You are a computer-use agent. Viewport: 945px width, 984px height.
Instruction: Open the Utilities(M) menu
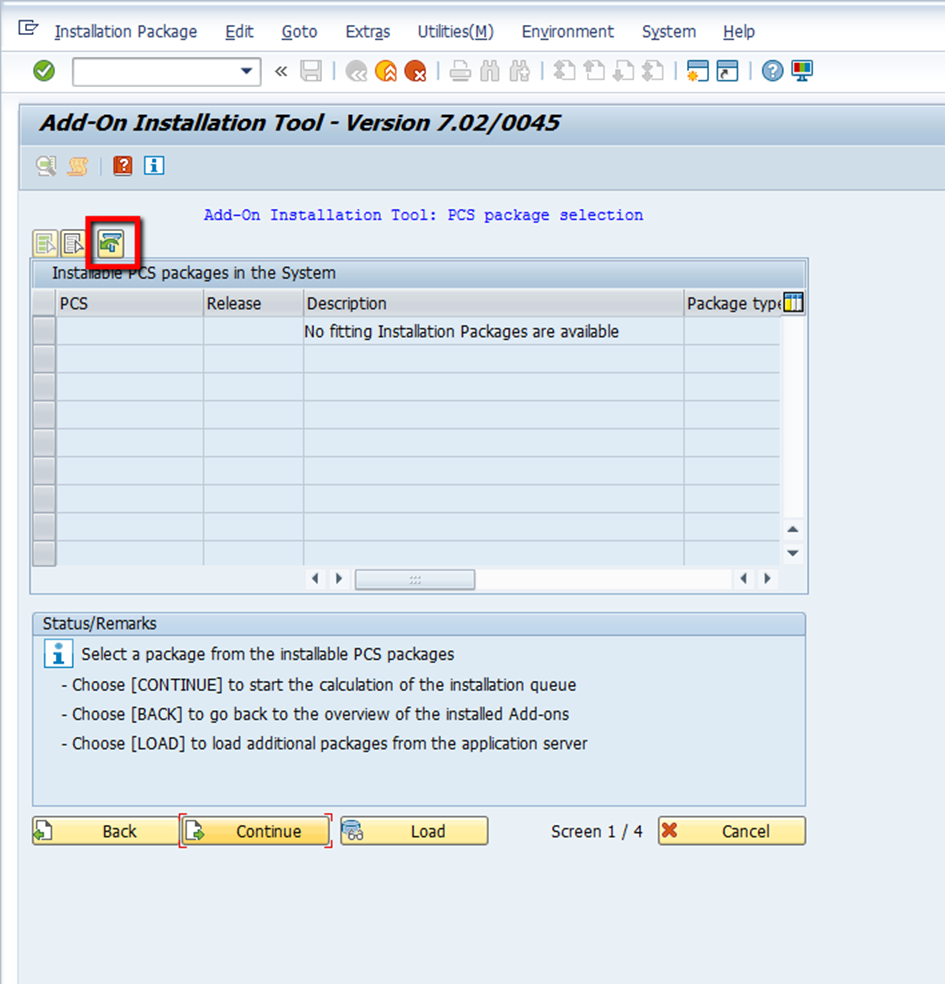pos(455,32)
